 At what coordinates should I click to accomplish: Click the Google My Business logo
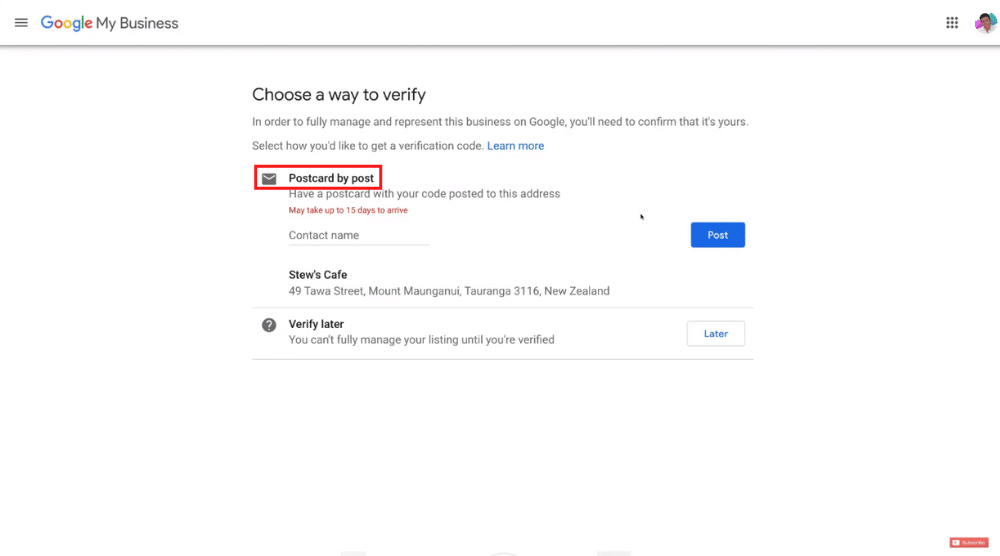(110, 23)
